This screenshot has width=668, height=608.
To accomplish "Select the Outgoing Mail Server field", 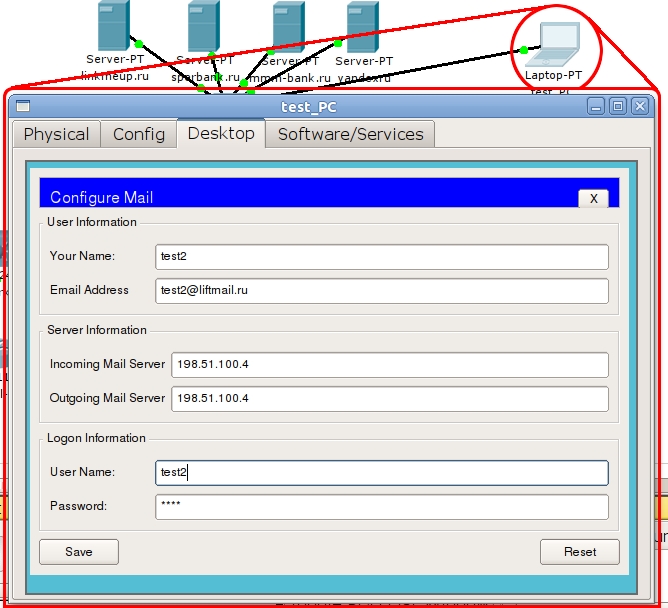I will coord(389,399).
